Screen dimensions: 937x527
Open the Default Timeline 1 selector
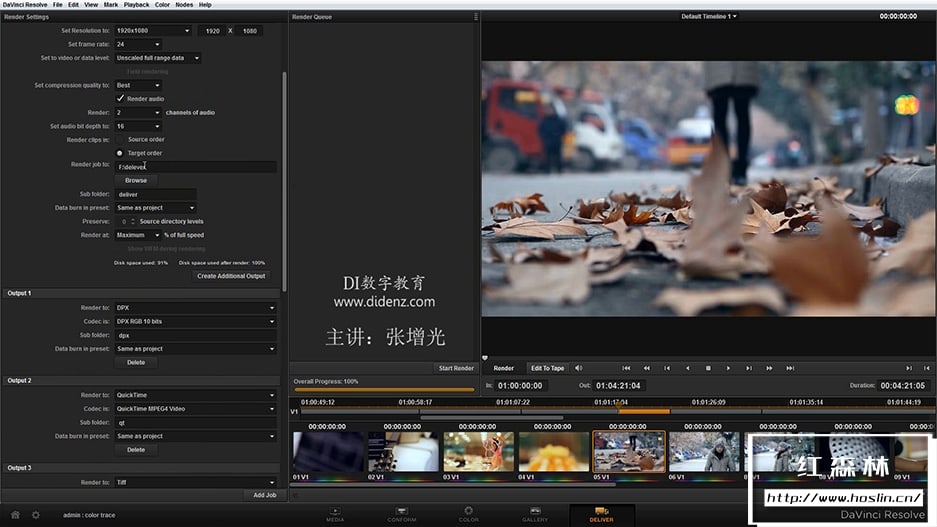[709, 16]
